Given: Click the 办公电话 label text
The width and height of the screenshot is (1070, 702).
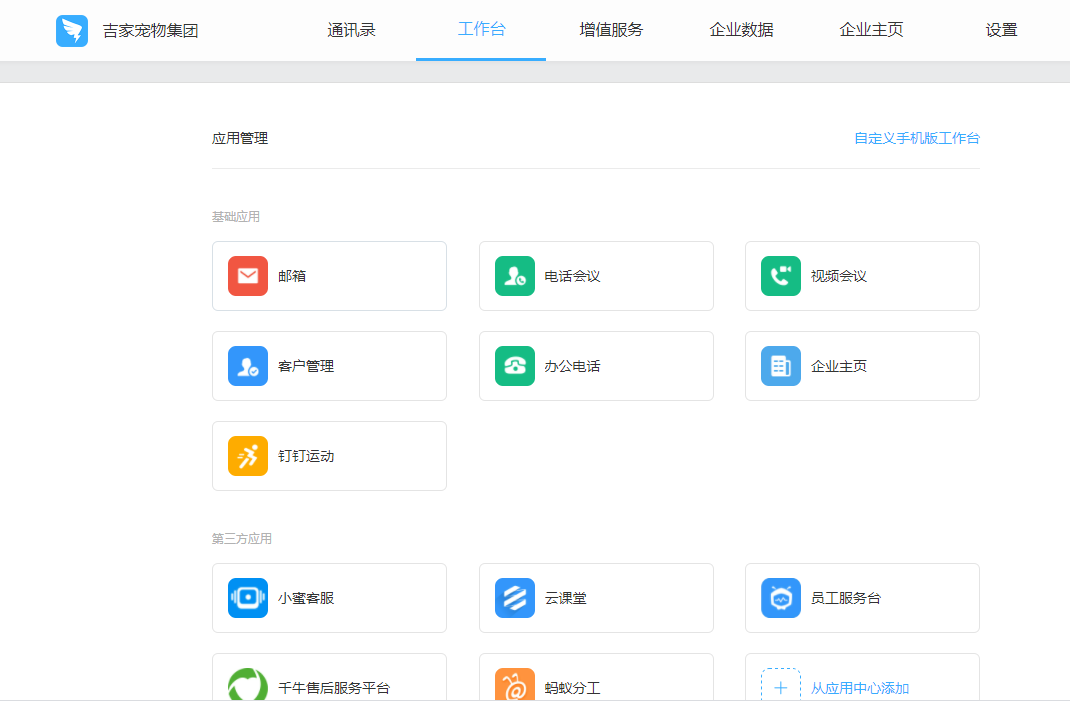Looking at the screenshot, I should tap(572, 366).
